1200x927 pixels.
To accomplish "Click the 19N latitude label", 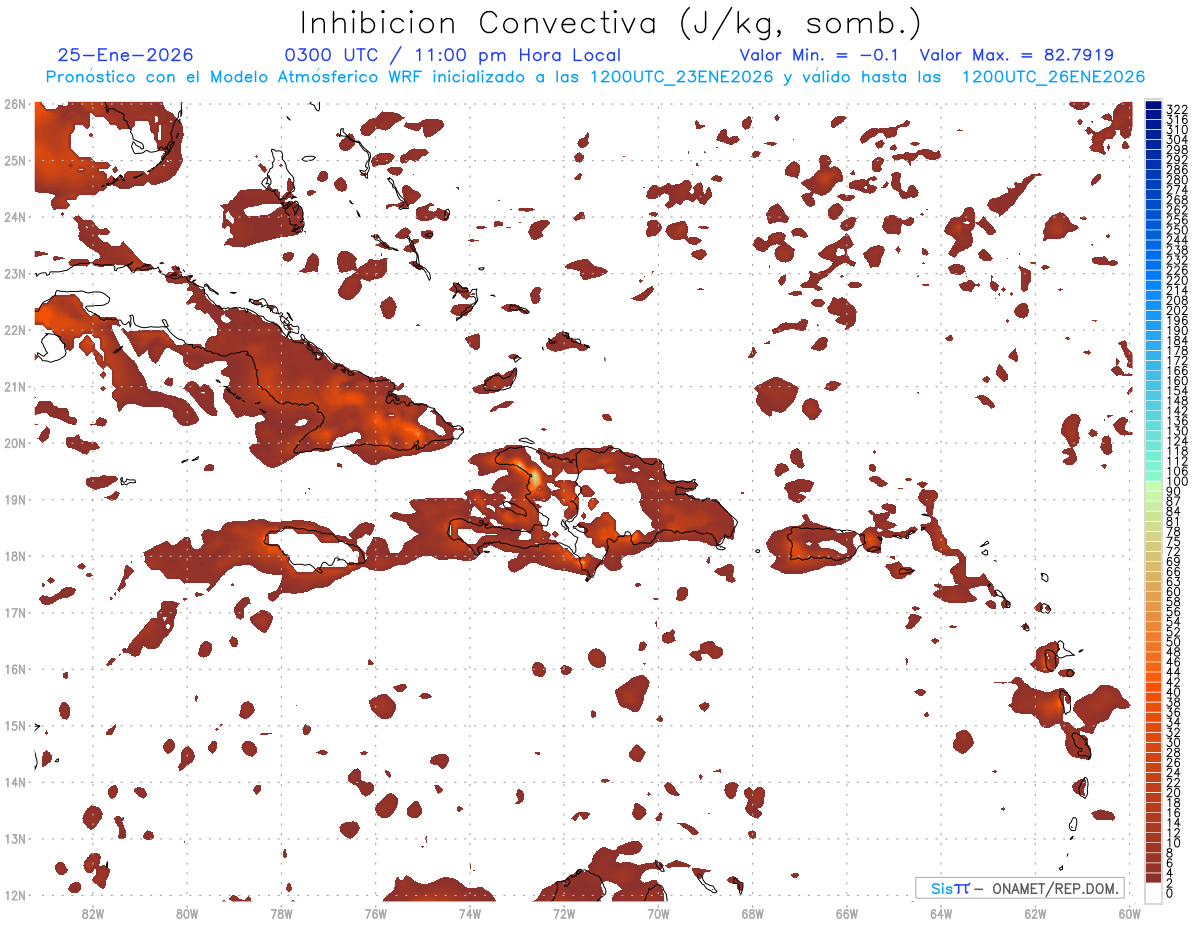I will click(15, 499).
